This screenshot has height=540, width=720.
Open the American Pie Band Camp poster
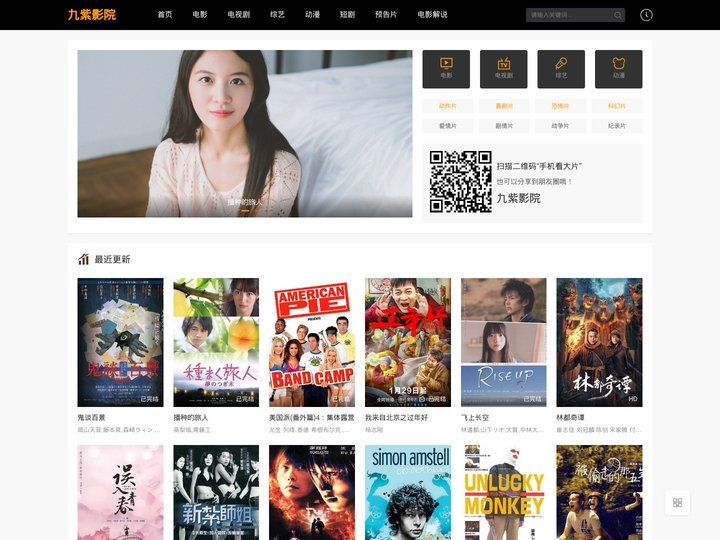312,342
